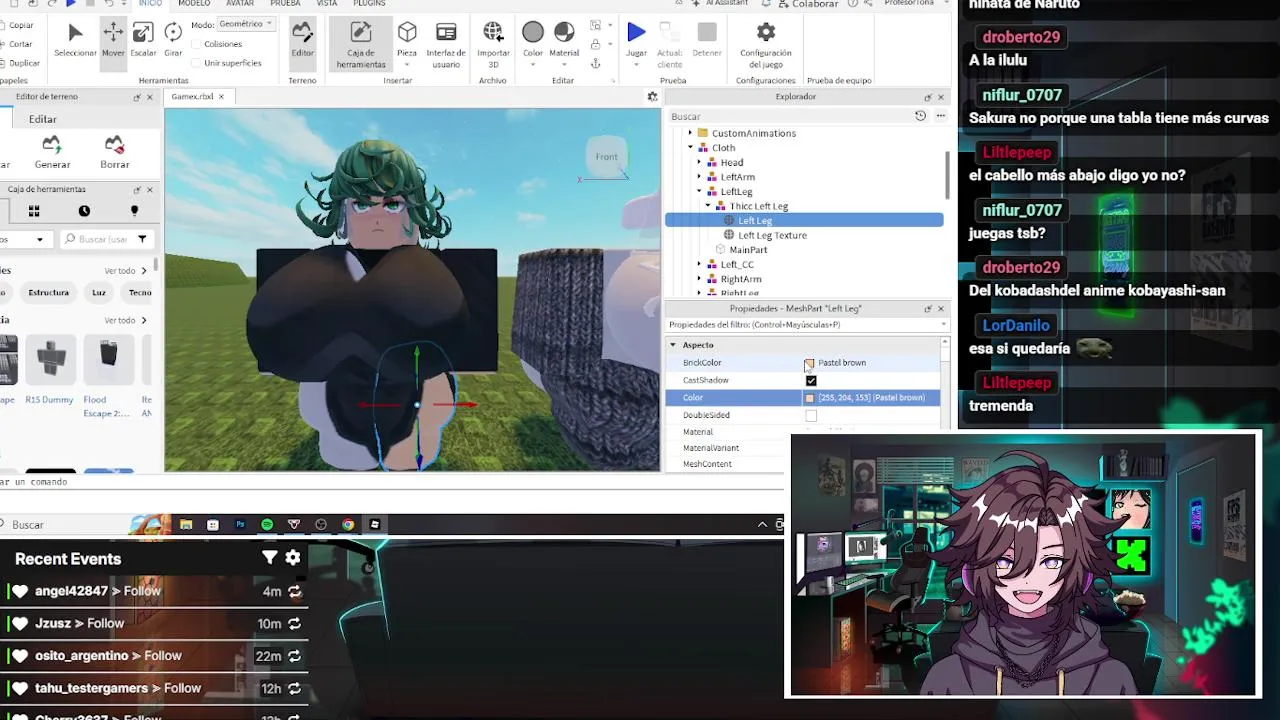Viewport: 1280px width, 720px height.
Task: Collapse the Thicc Left Leg node
Action: pyautogui.click(x=708, y=206)
